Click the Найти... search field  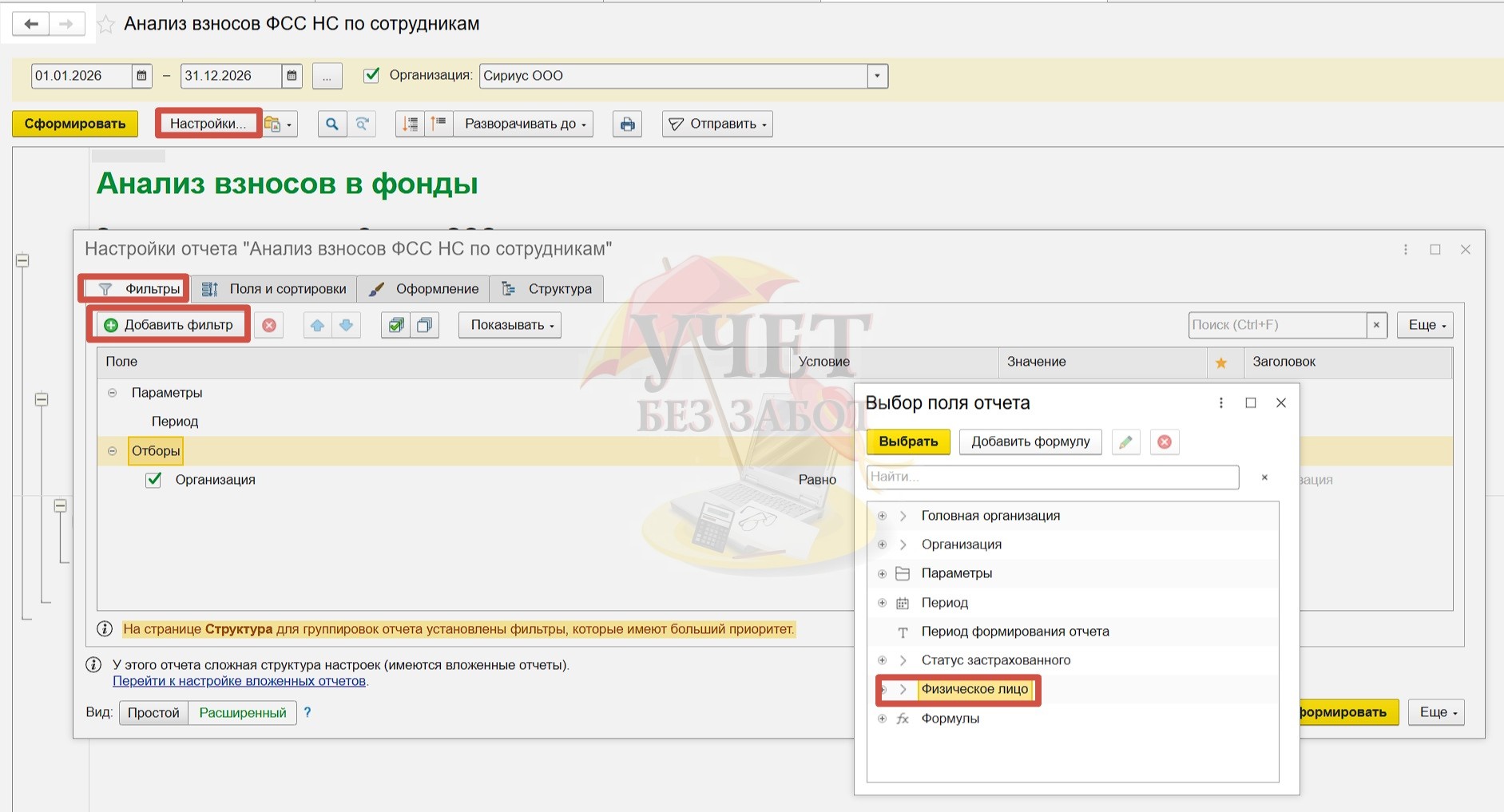pos(1053,477)
